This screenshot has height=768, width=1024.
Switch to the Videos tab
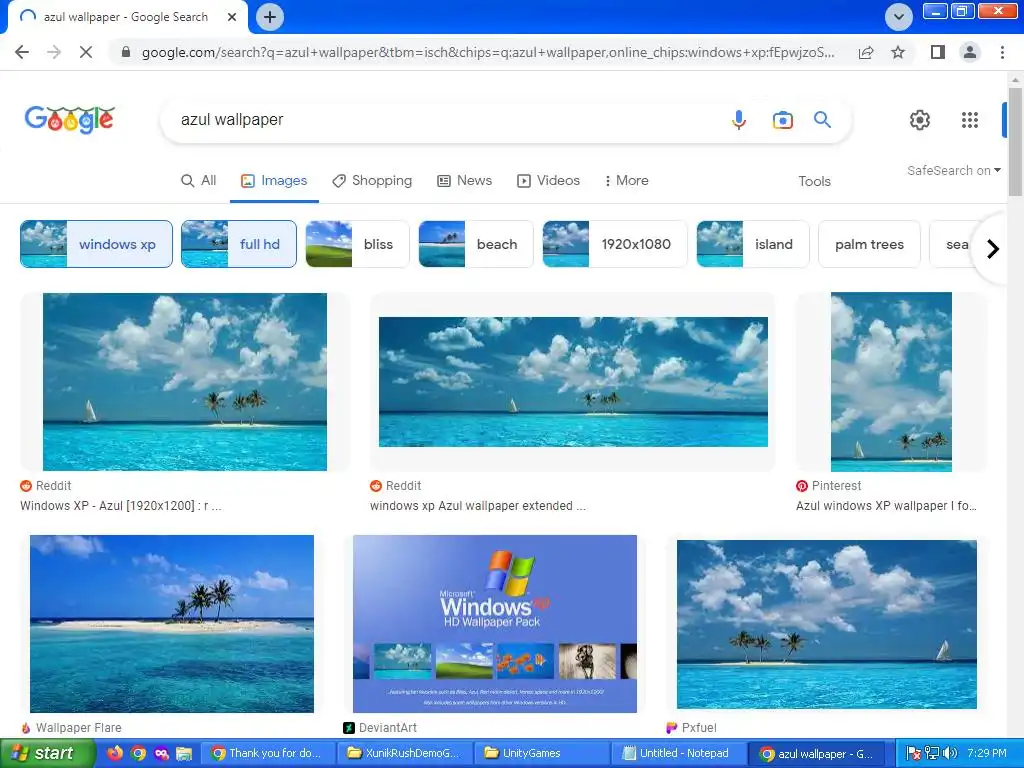[x=549, y=181]
